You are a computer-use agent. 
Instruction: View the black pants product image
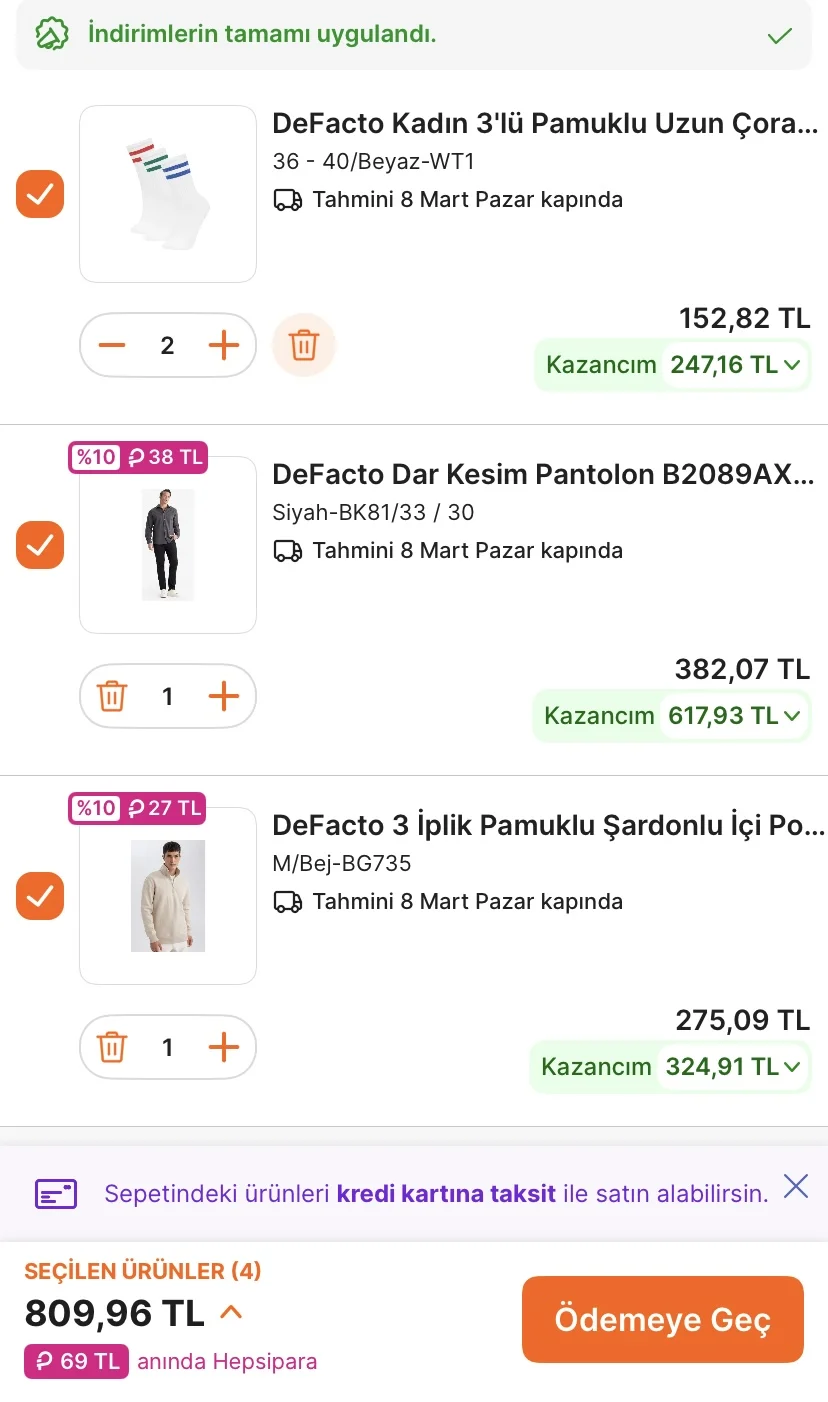pyautogui.click(x=168, y=545)
